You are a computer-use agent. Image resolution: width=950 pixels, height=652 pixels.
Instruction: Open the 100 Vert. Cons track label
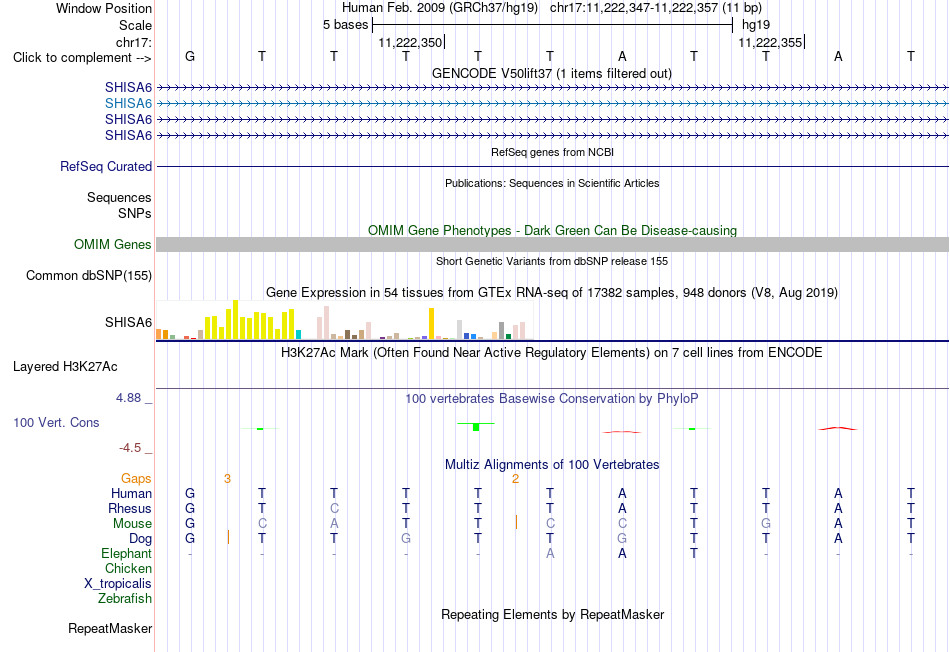click(56, 422)
